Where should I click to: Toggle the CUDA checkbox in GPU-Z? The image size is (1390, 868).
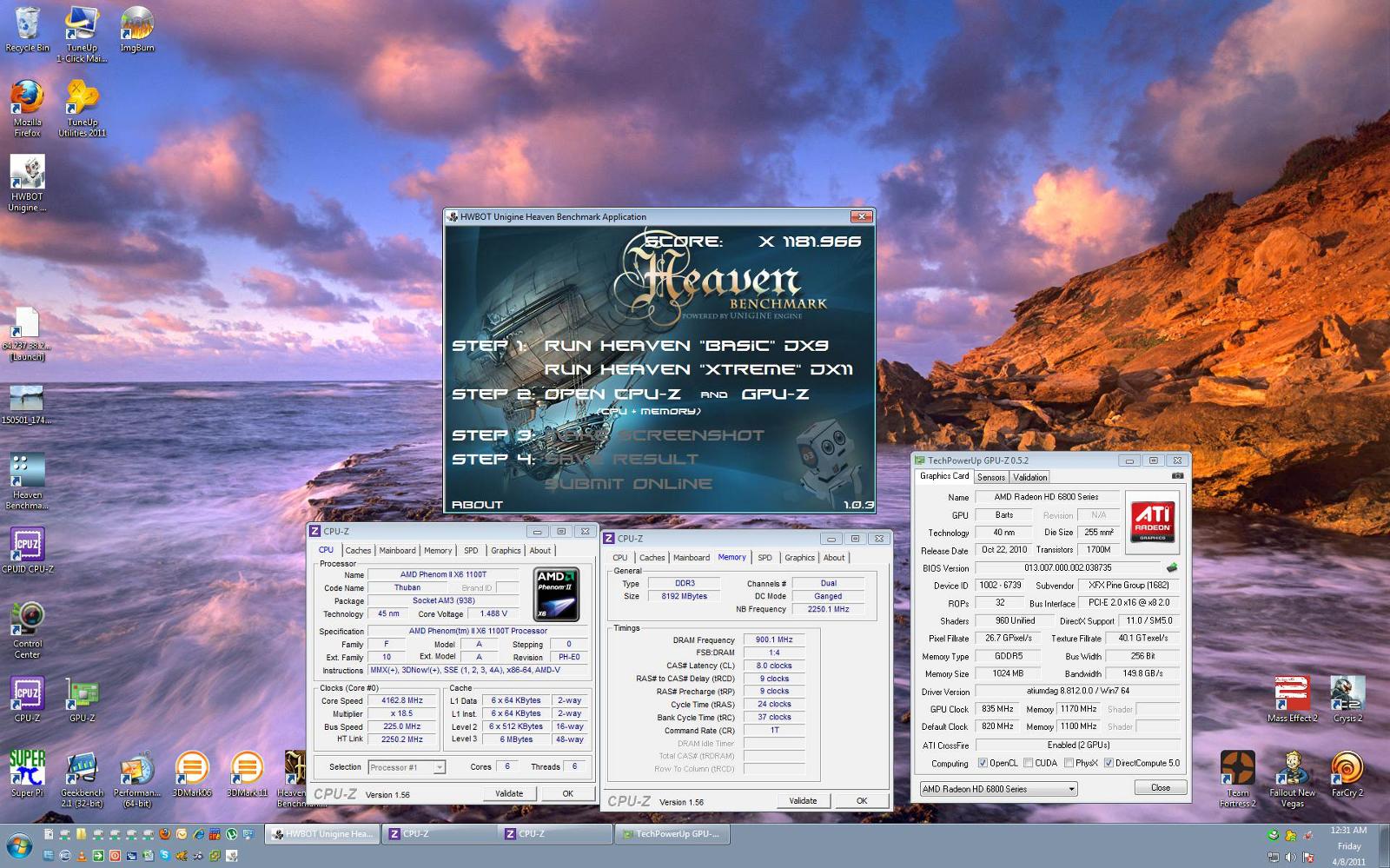click(x=1029, y=763)
